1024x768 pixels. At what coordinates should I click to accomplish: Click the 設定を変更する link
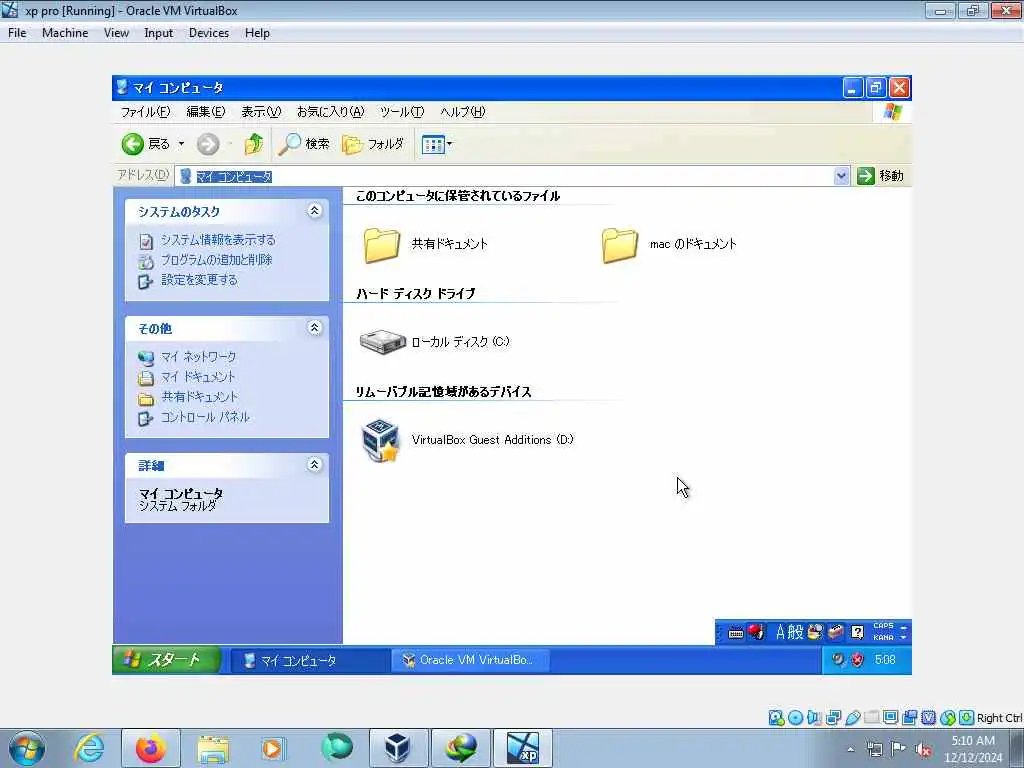[x=199, y=280]
